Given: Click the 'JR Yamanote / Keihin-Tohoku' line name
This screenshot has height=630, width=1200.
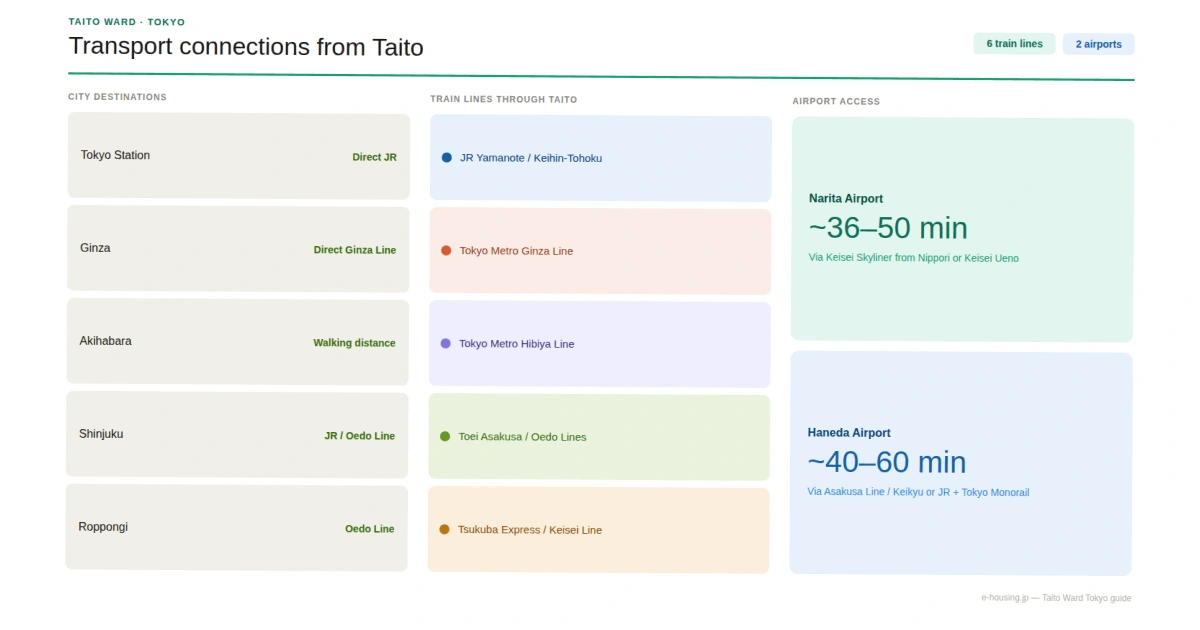Looking at the screenshot, I should point(531,158).
